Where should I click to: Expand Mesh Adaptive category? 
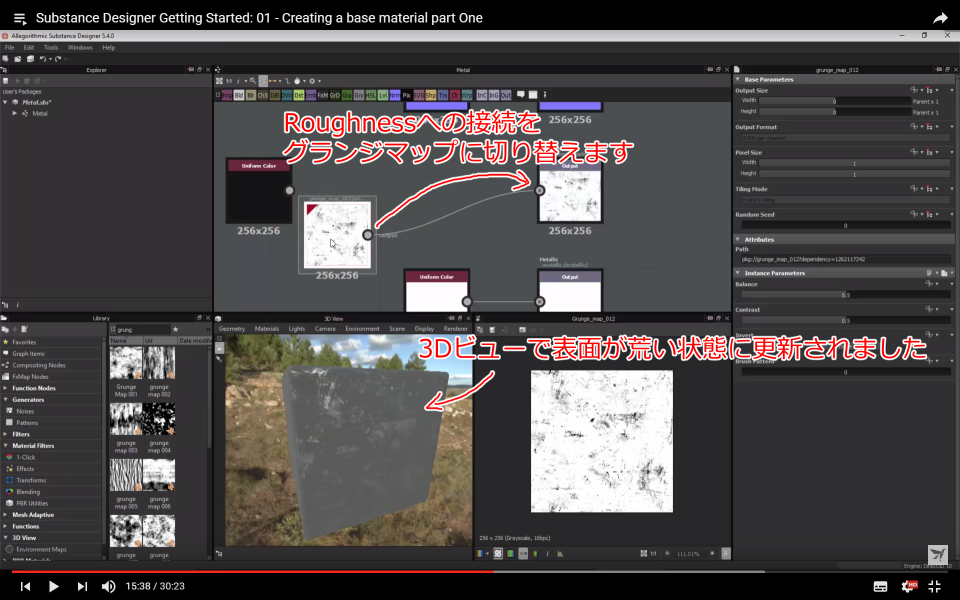pyautogui.click(x=6, y=515)
